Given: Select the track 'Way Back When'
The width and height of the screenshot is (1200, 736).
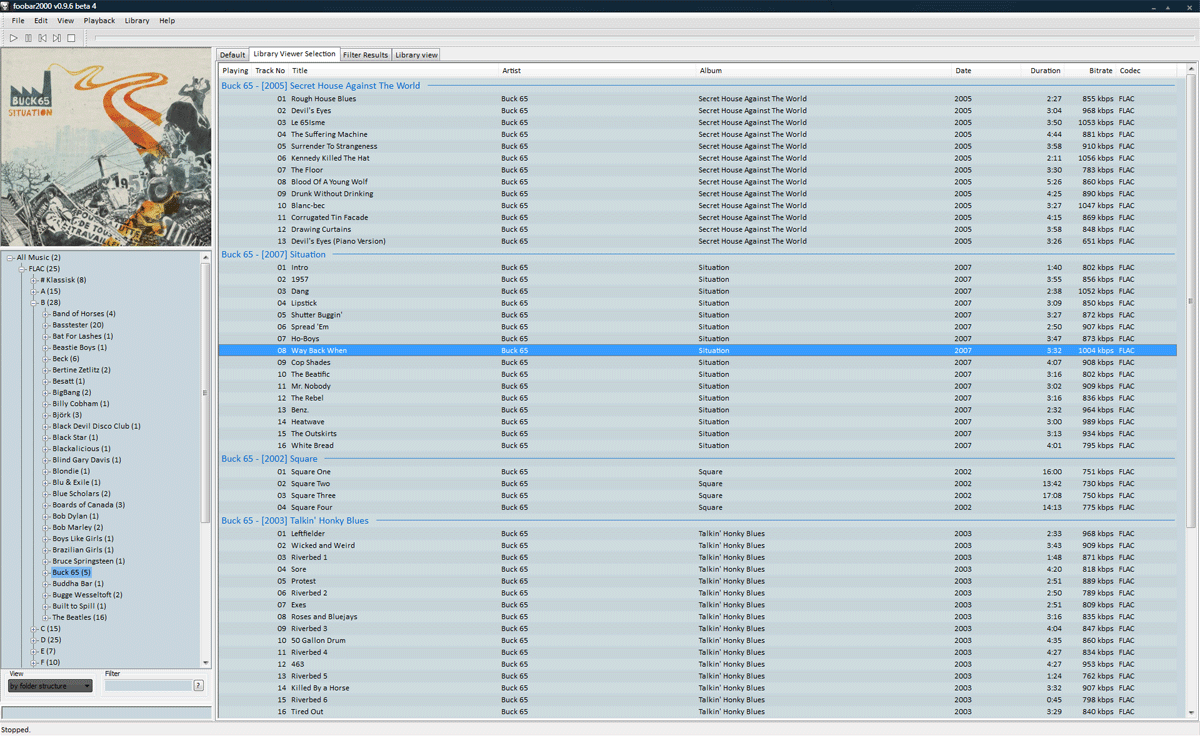Looking at the screenshot, I should click(698, 351).
